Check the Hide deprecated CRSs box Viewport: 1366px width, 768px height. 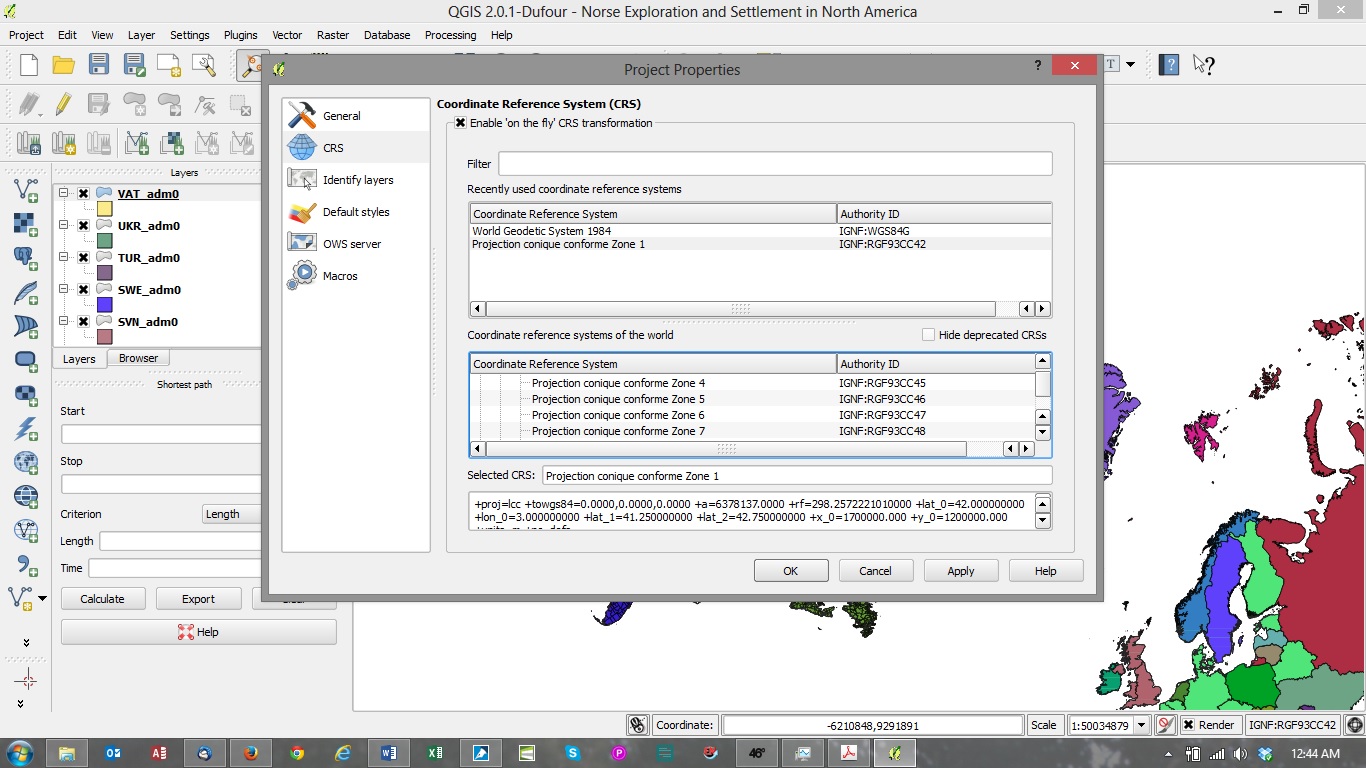click(928, 335)
